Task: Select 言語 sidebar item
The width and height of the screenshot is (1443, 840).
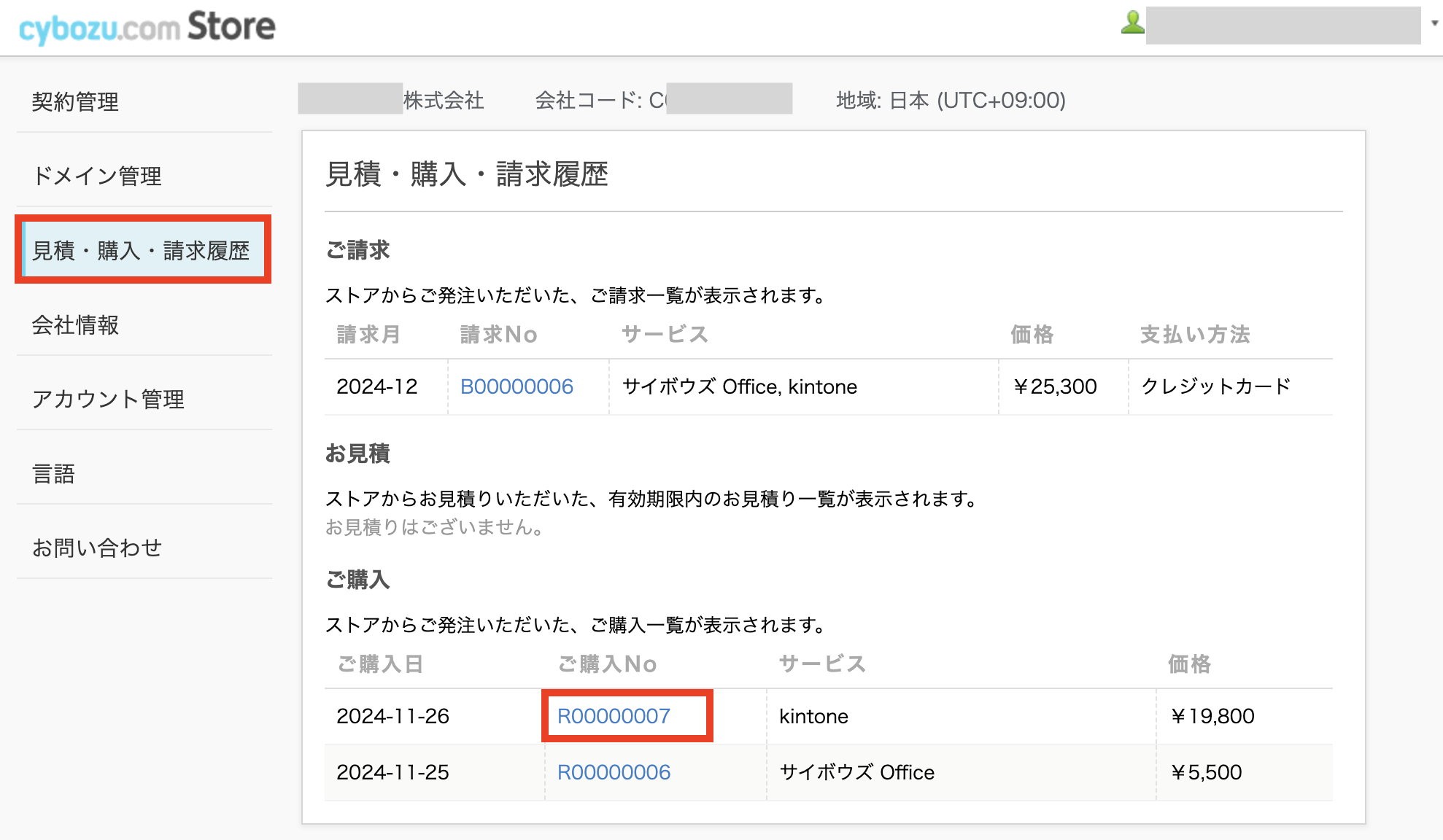Action: [53, 473]
